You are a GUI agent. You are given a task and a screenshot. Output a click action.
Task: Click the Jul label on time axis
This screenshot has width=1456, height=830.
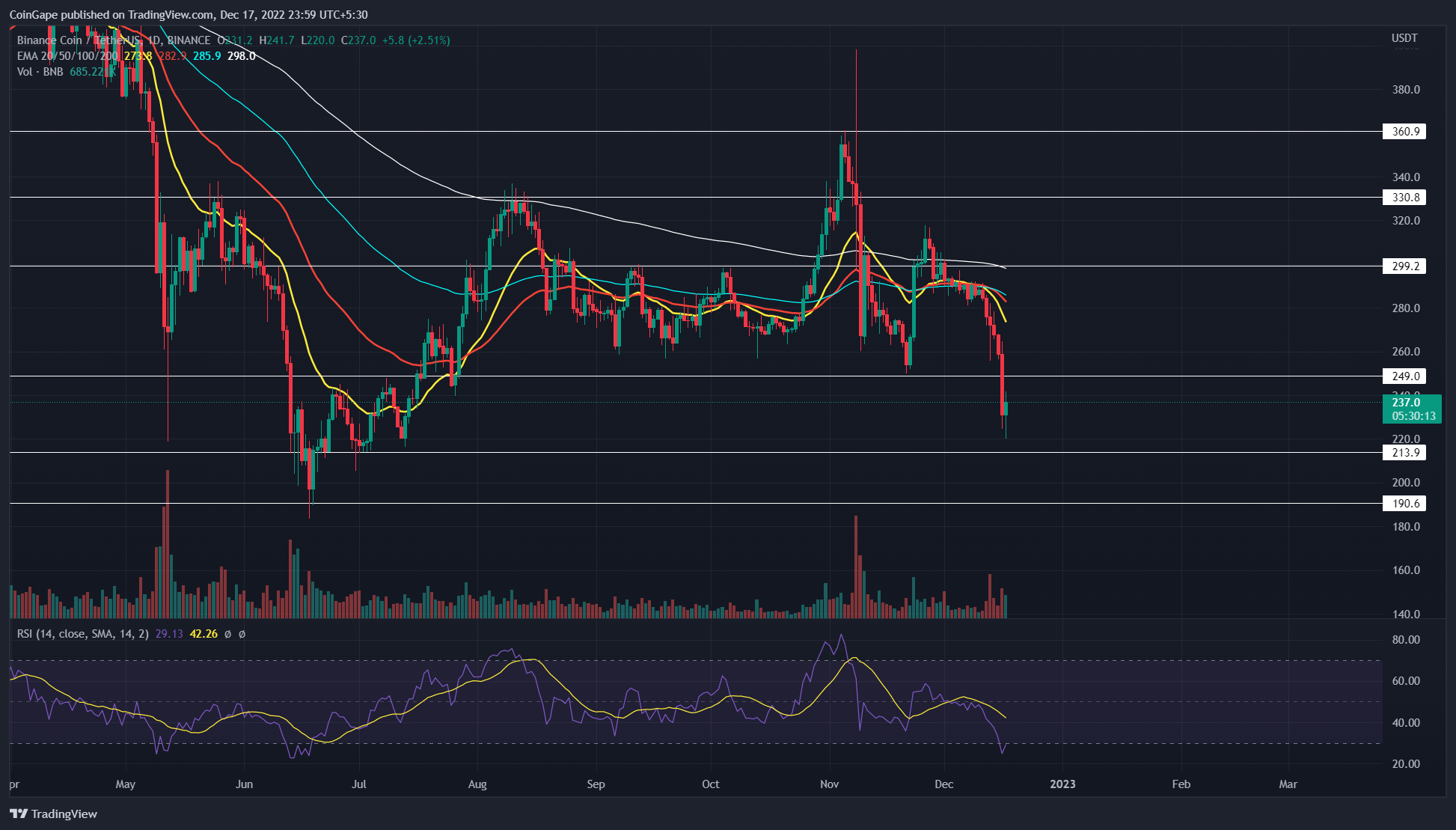pos(359,784)
